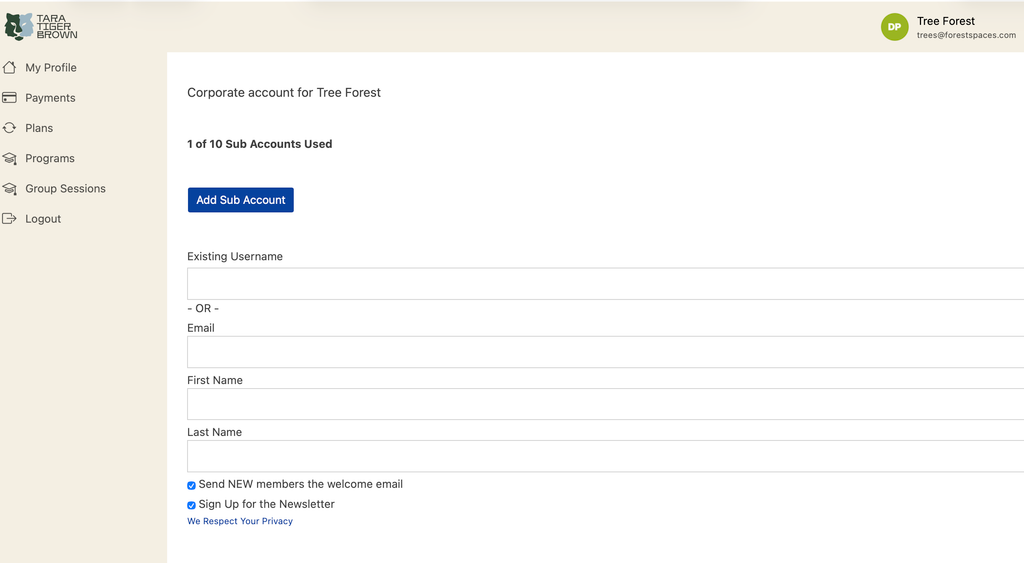1024x563 pixels.
Task: Click the Existing Username label
Action: click(235, 257)
